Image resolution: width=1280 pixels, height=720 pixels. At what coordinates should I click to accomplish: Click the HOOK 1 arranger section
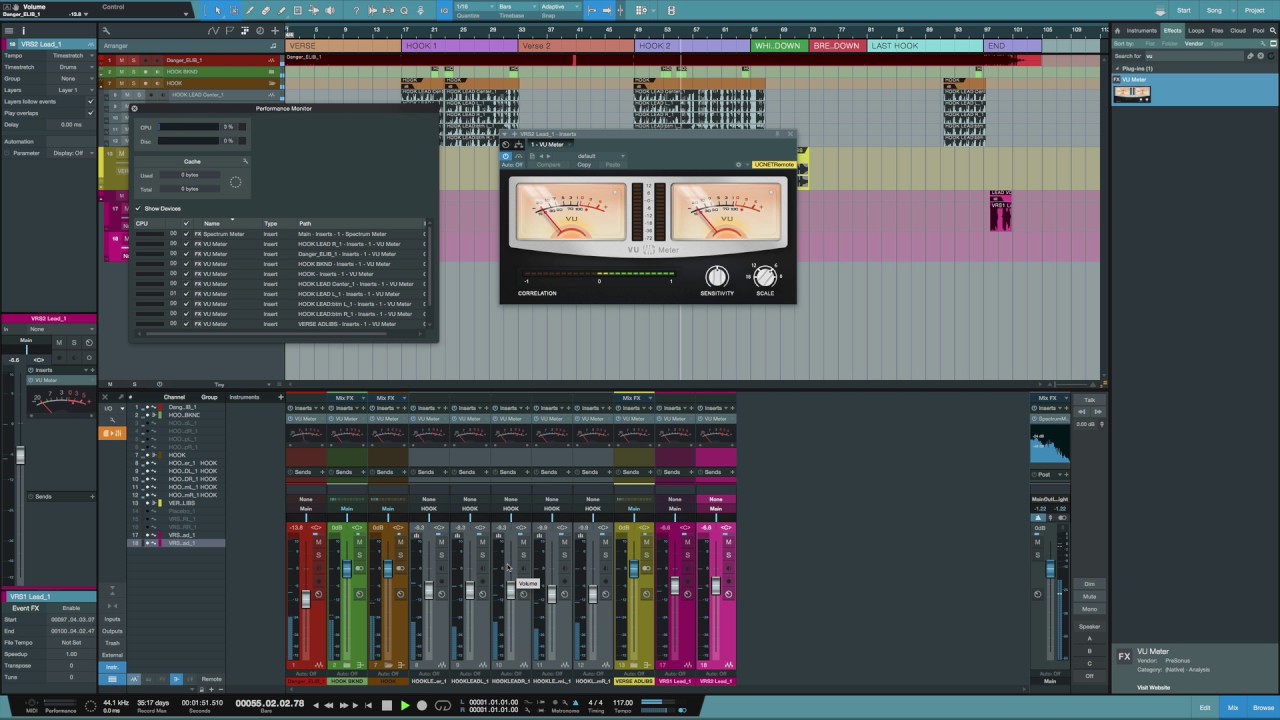click(459, 46)
